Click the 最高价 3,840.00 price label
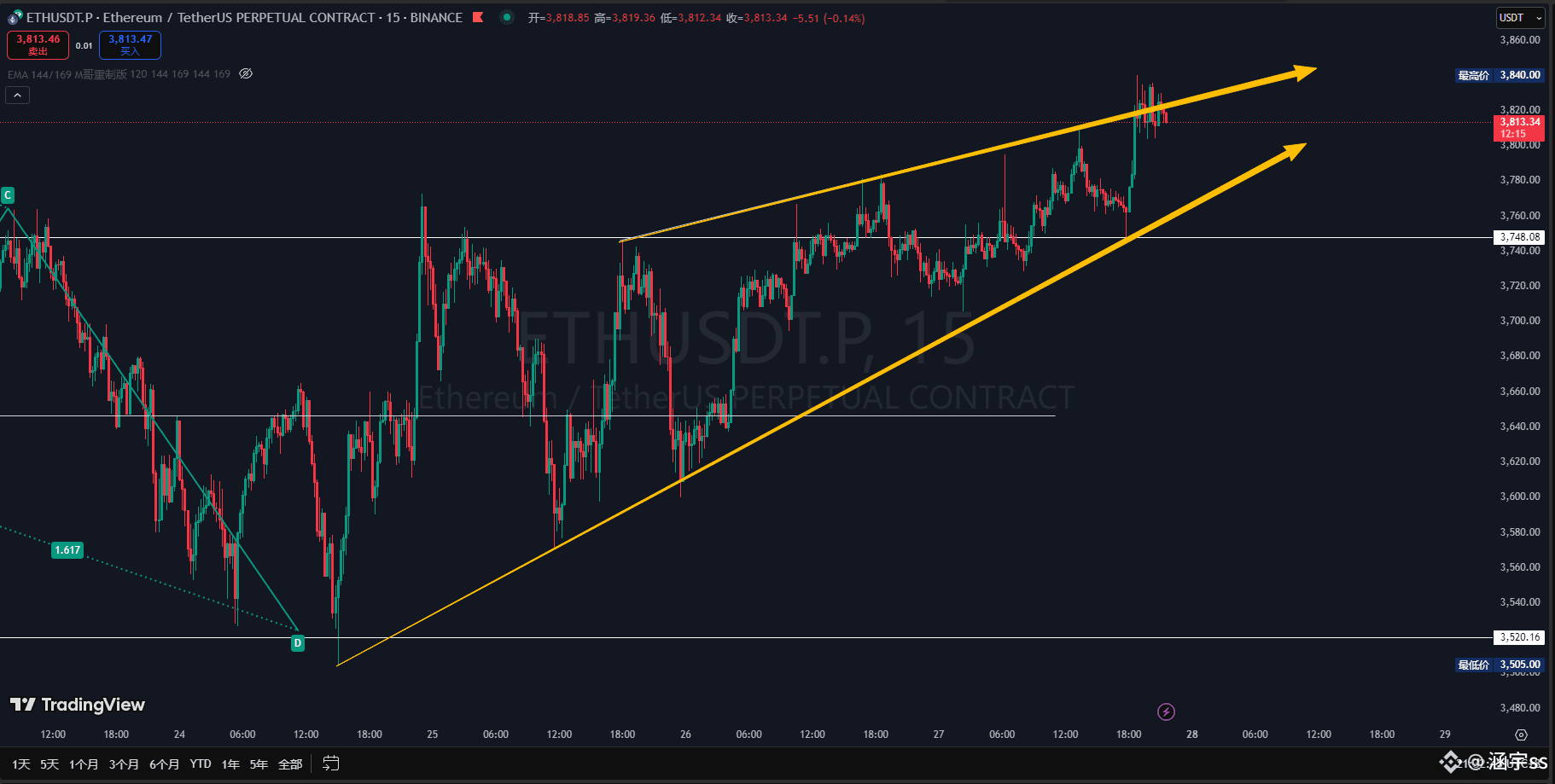 [1499, 75]
